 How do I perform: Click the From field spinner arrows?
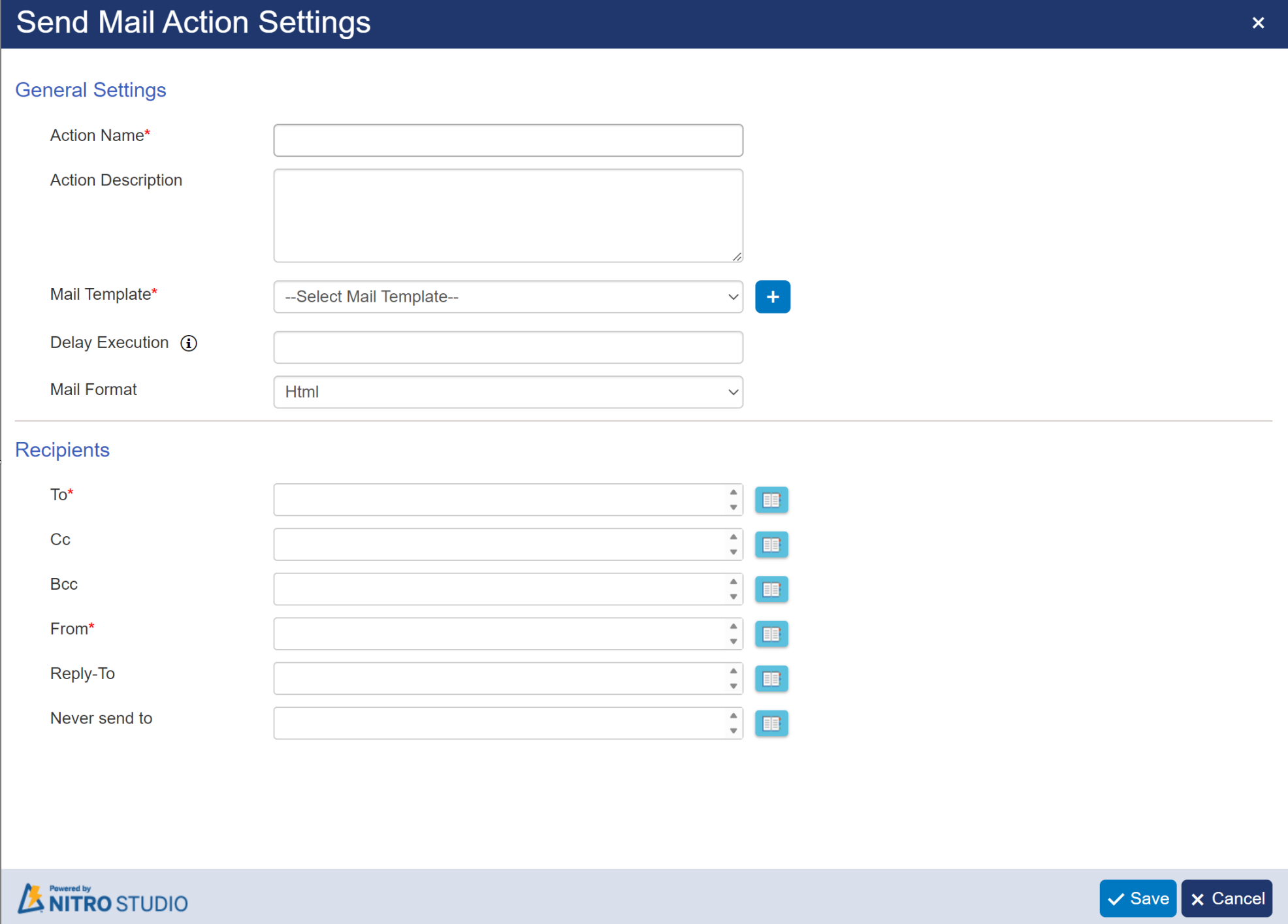(x=733, y=634)
